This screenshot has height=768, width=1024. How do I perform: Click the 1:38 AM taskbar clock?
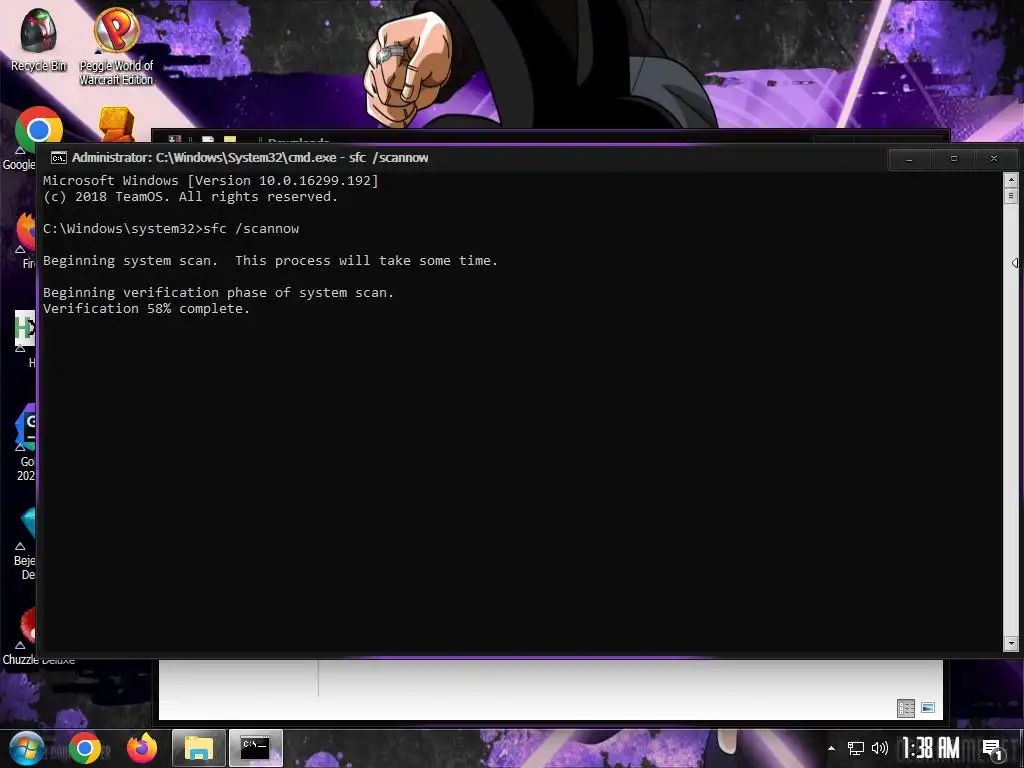931,748
